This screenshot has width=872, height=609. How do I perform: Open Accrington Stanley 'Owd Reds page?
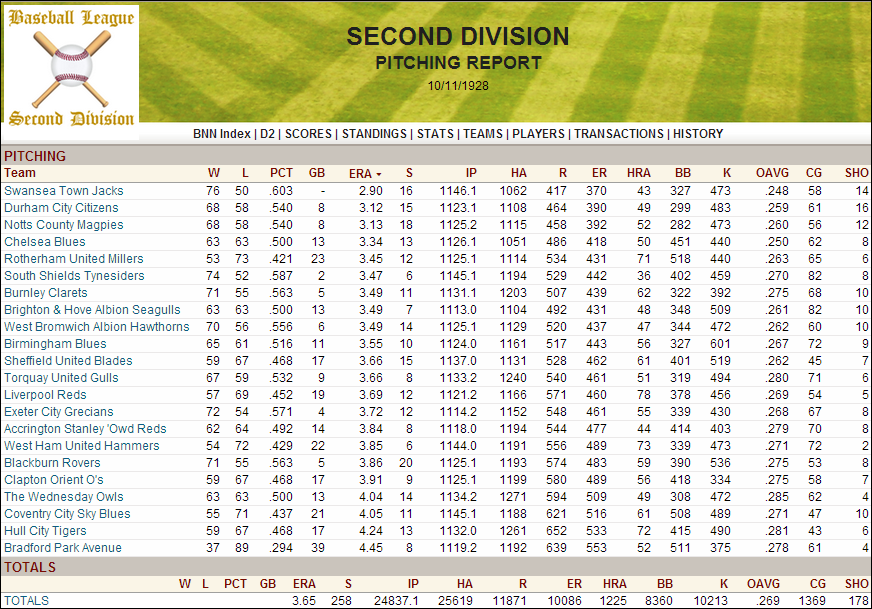(85, 429)
